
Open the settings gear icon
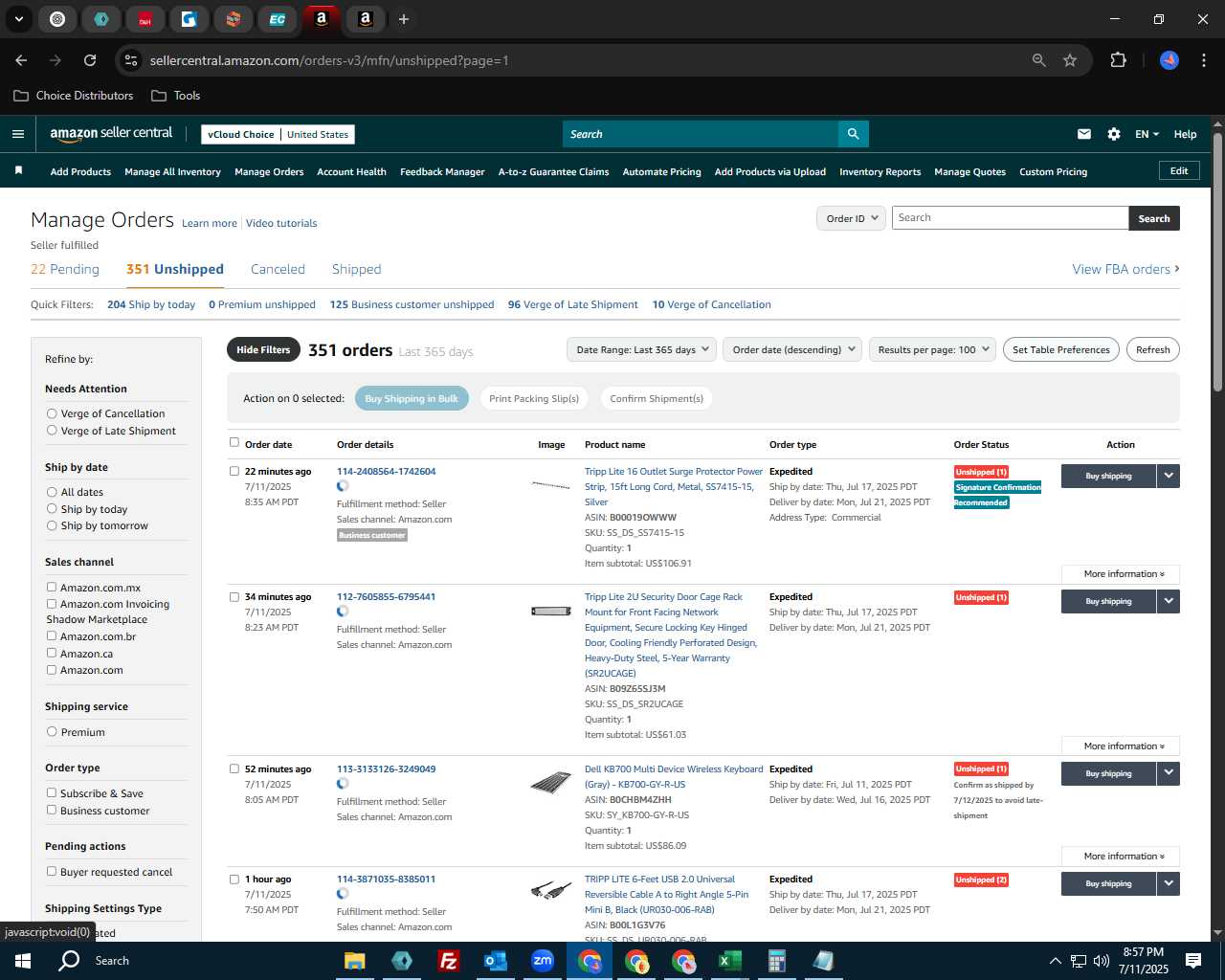tap(1114, 134)
